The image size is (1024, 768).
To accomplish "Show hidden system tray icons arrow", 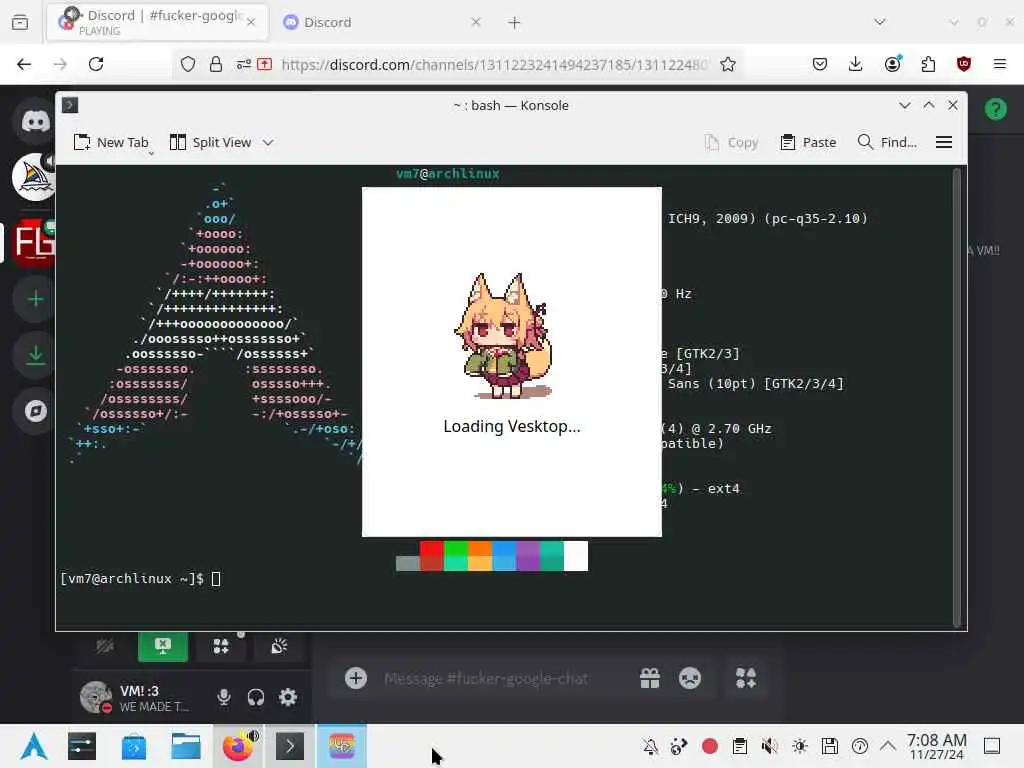I will (x=888, y=746).
